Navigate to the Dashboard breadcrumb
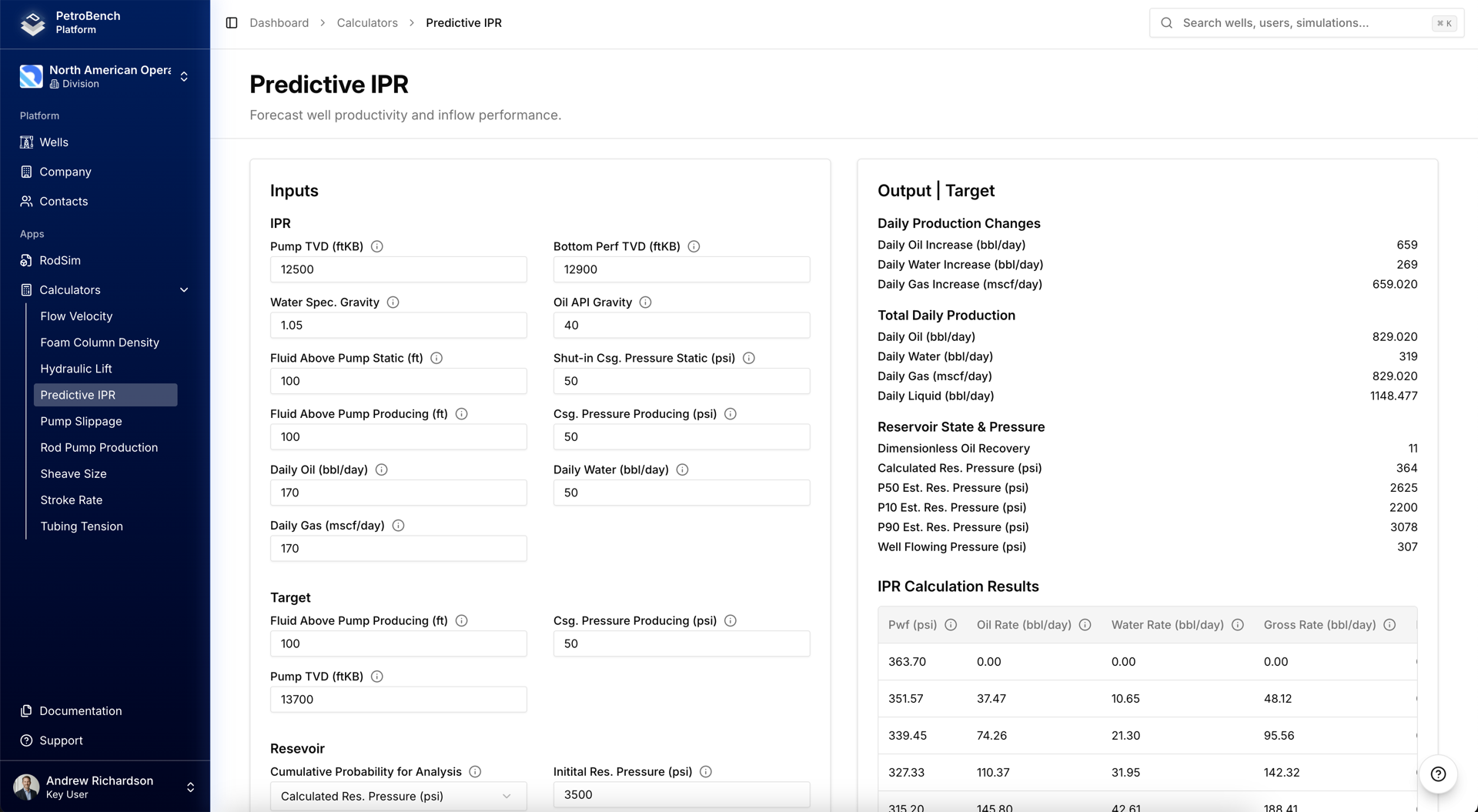Image resolution: width=1478 pixels, height=812 pixels. pos(279,23)
